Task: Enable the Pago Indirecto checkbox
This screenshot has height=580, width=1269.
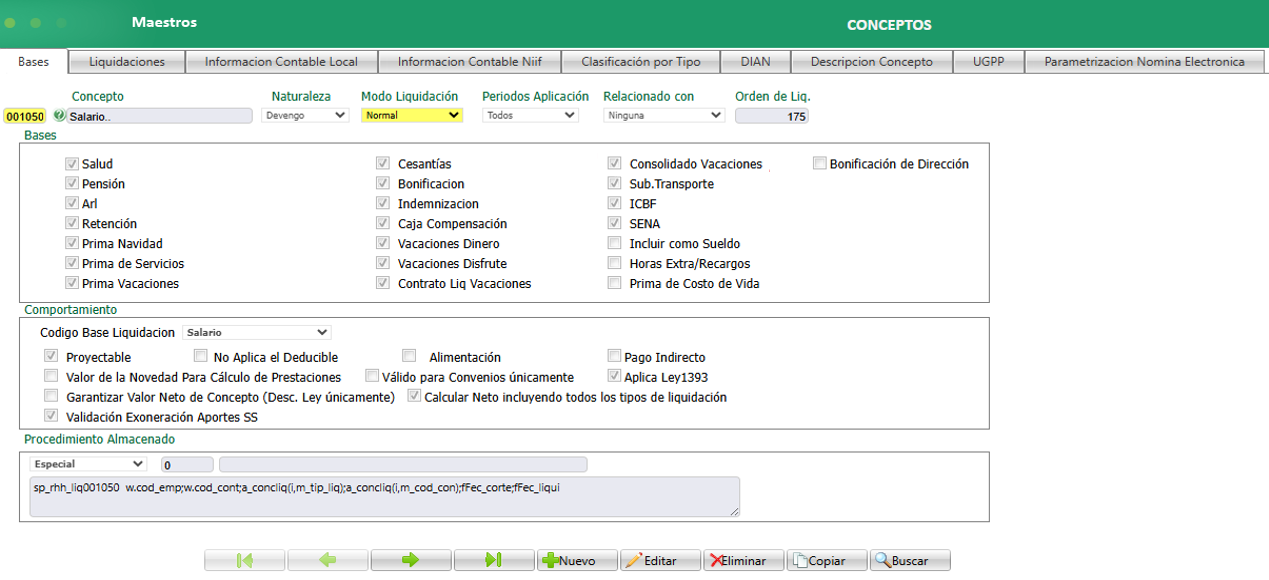Action: 615,356
